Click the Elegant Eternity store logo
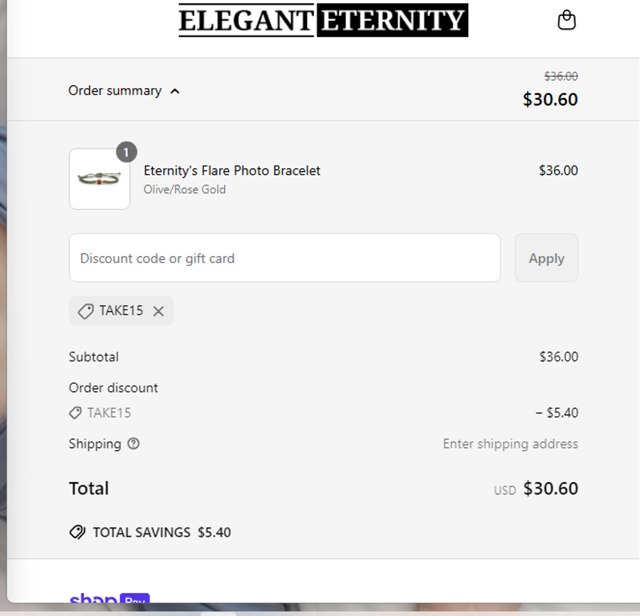Image resolution: width=640 pixels, height=616 pixels. [x=323, y=20]
